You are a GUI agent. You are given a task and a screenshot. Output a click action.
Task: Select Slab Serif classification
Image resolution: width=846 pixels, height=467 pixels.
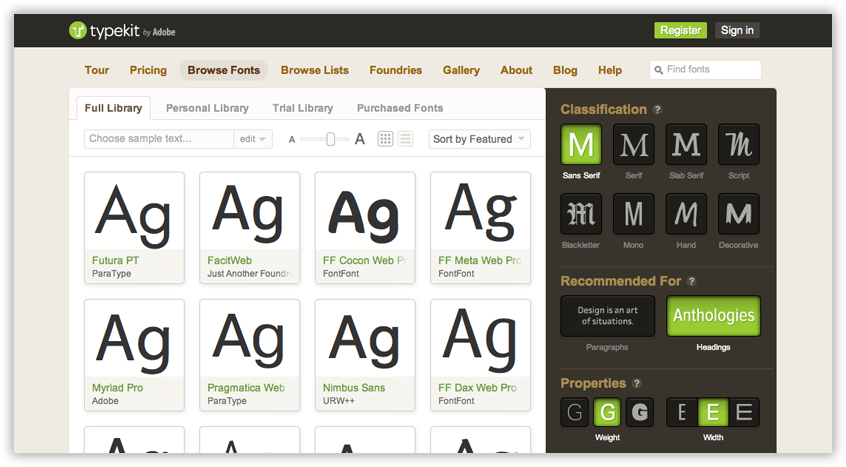(686, 145)
